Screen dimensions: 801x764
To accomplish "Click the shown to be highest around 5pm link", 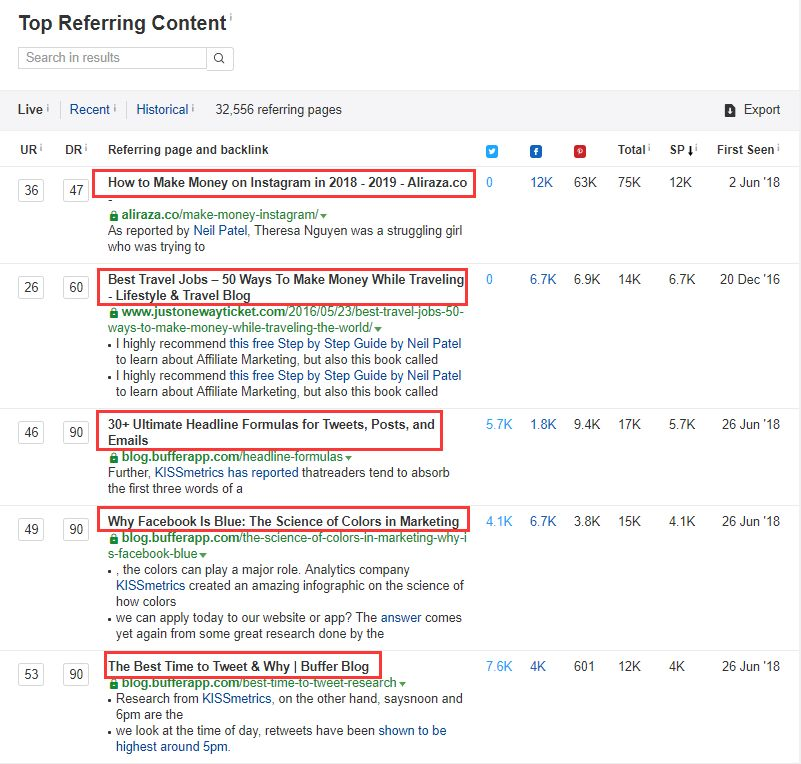I will click(x=281, y=738).
